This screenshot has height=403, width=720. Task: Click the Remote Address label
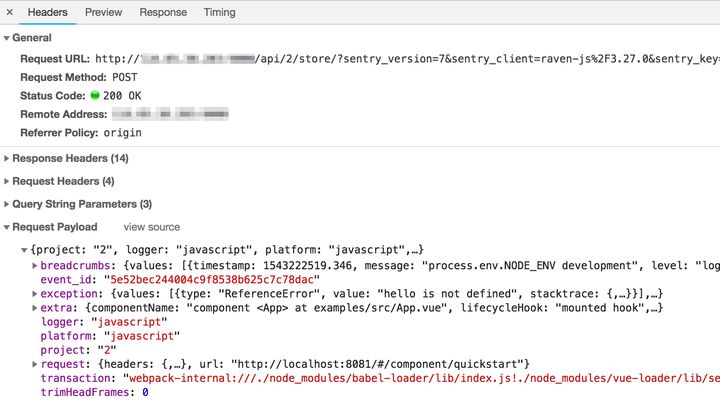[64, 114]
